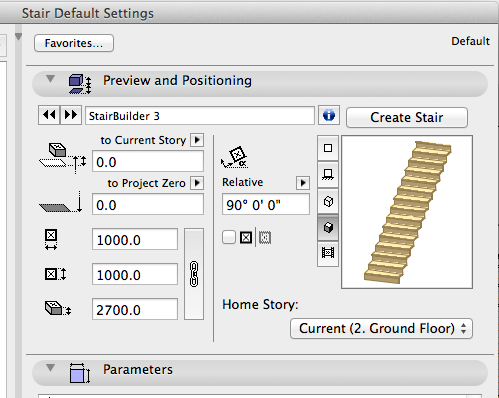Click the unmirrored symbol icon
499x398 pixels.
coord(246,238)
